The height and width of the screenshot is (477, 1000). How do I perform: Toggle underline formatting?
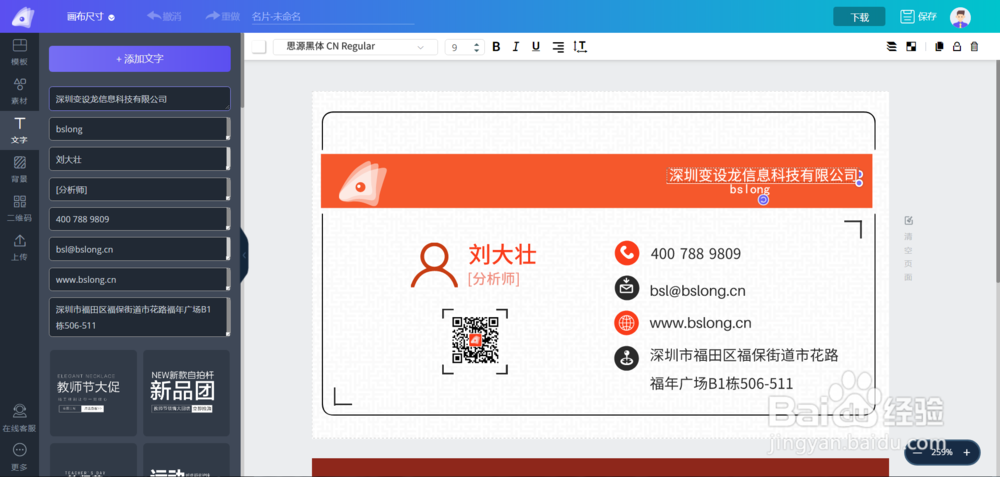(536, 47)
